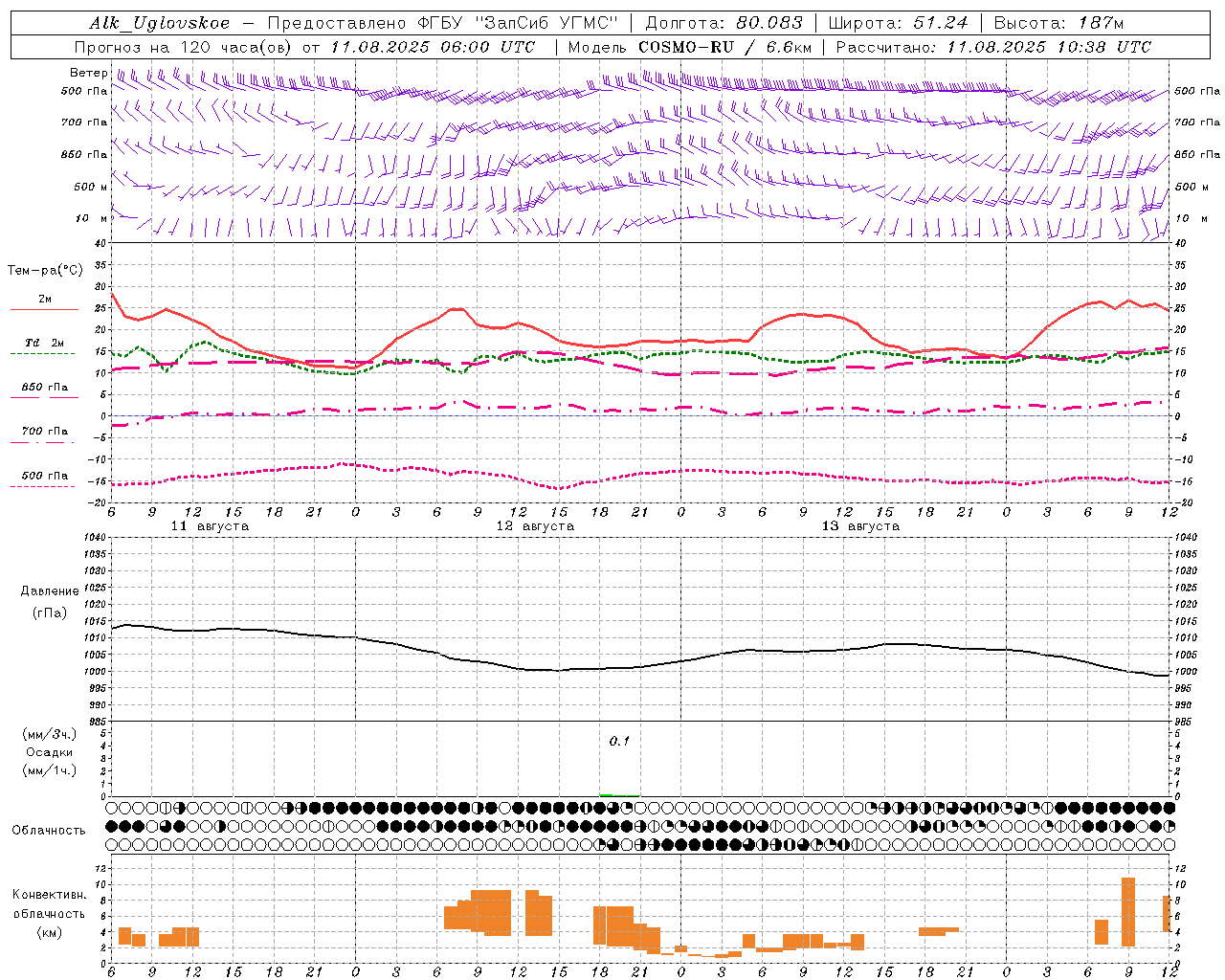Click the 13 августа date label
1225x980 pixels.
click(860, 526)
